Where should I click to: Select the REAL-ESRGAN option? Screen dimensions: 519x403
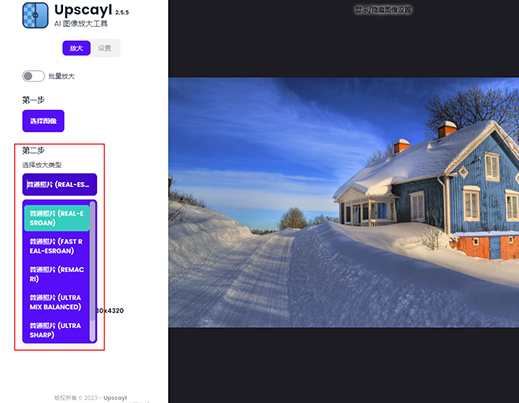click(57, 218)
